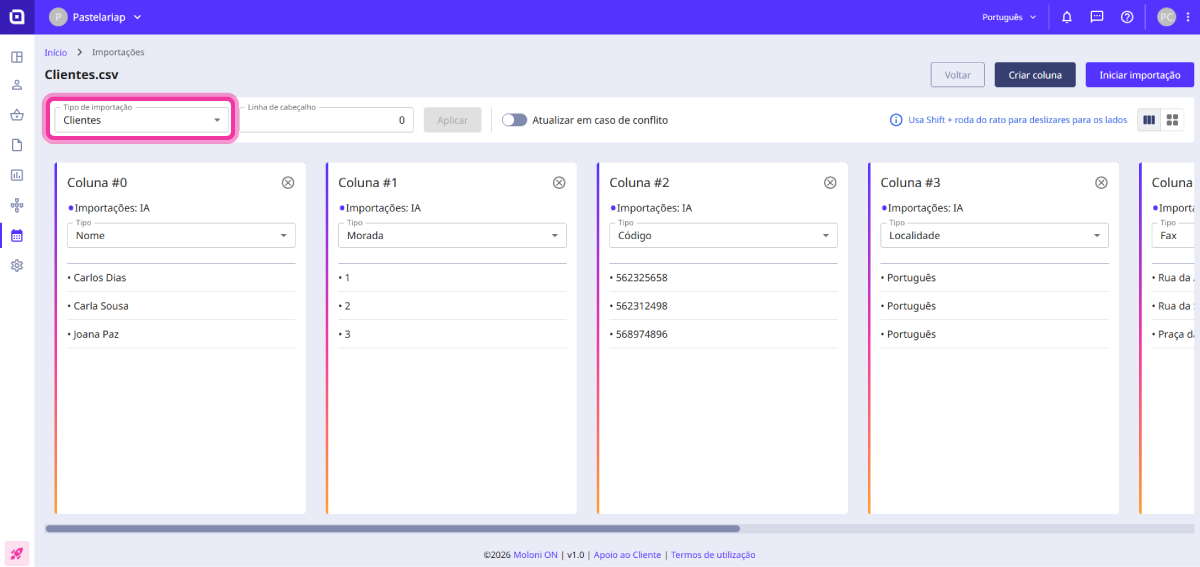Open the Moloni ON footer link
This screenshot has width=1200, height=567.
(533, 555)
